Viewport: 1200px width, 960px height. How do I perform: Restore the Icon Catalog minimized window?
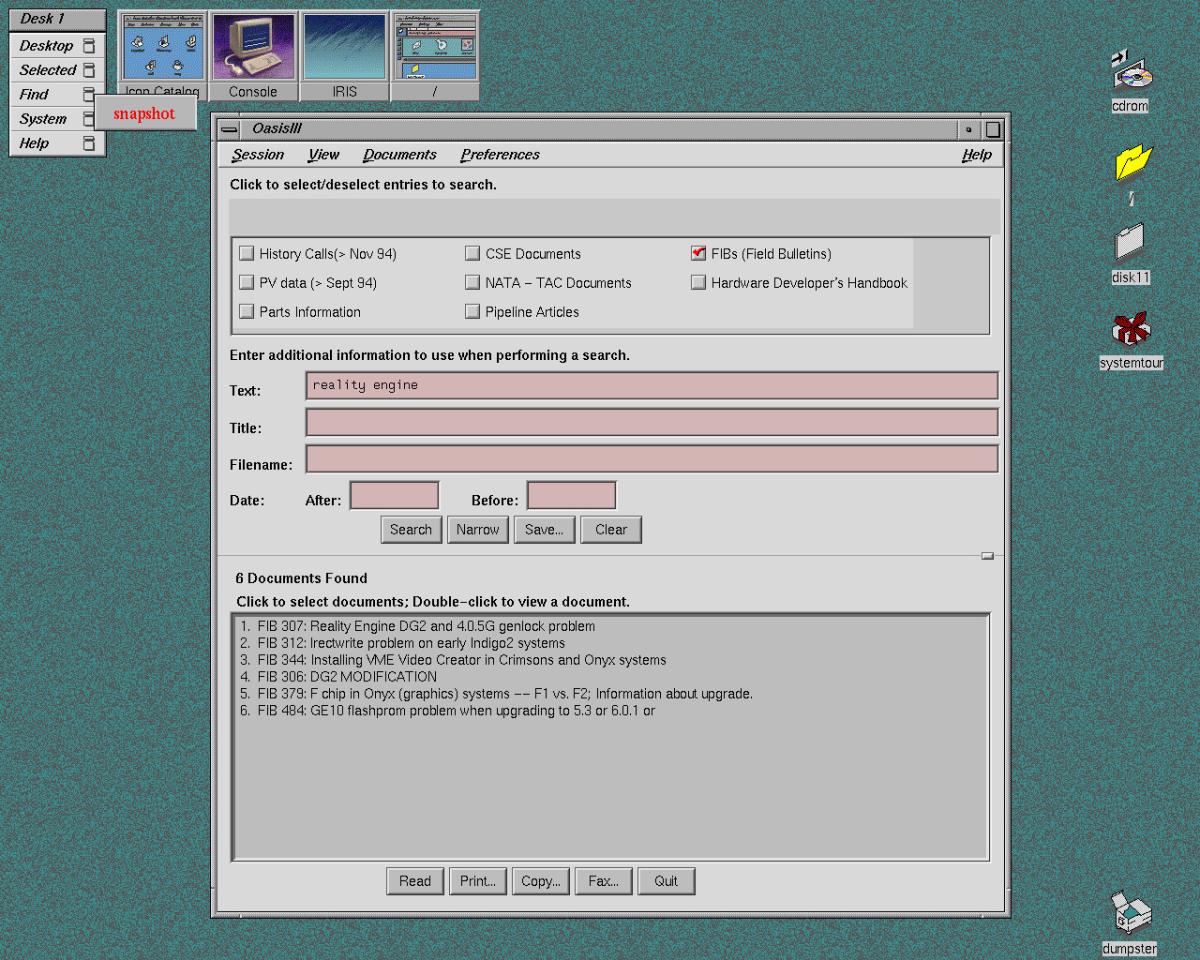tap(163, 56)
